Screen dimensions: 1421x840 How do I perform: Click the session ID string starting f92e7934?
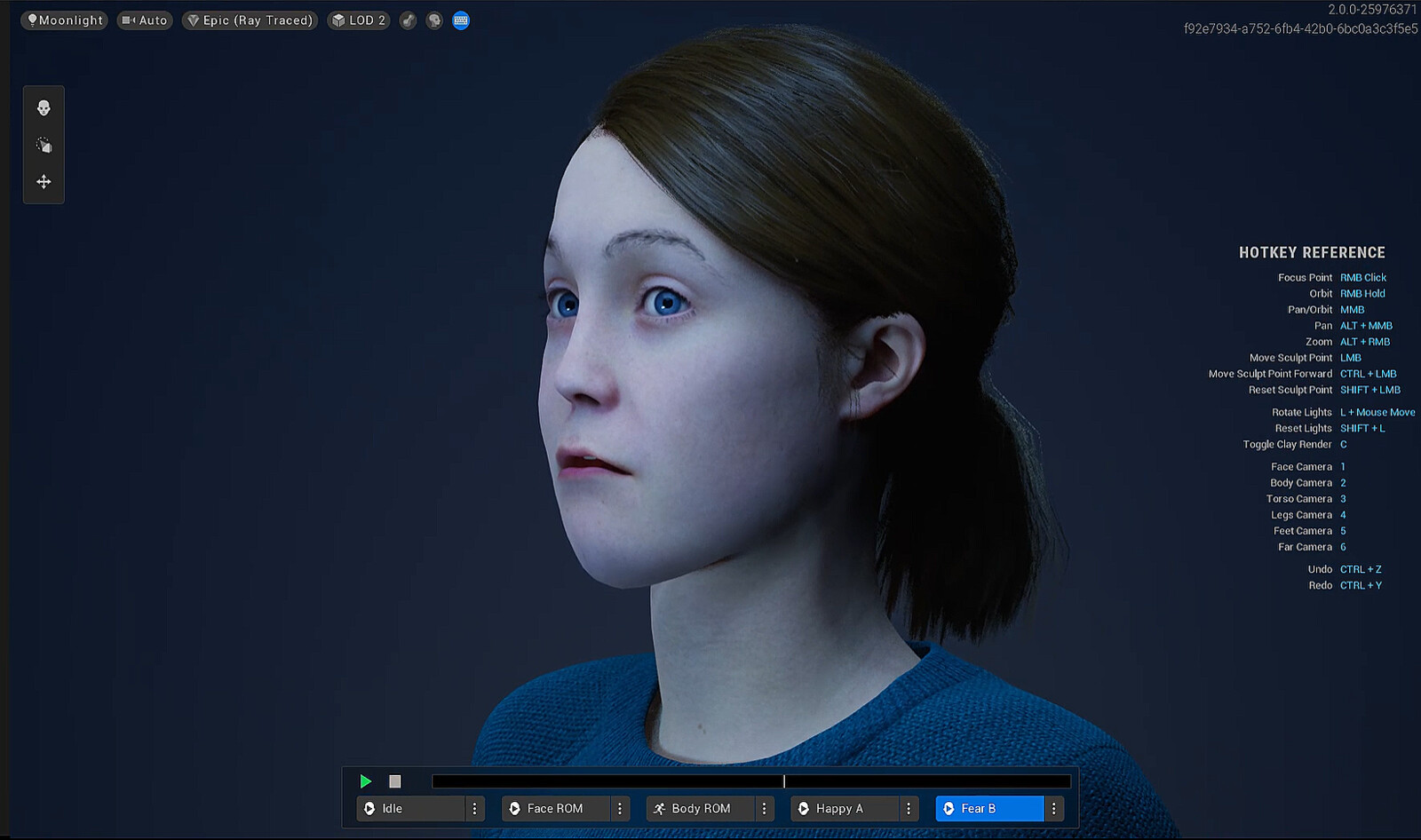pos(1300,28)
